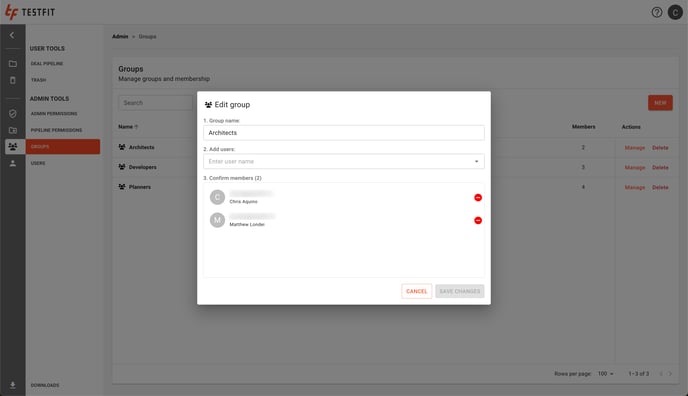688x396 pixels.
Task: Click the TestFit logo
Action: pos(30,12)
